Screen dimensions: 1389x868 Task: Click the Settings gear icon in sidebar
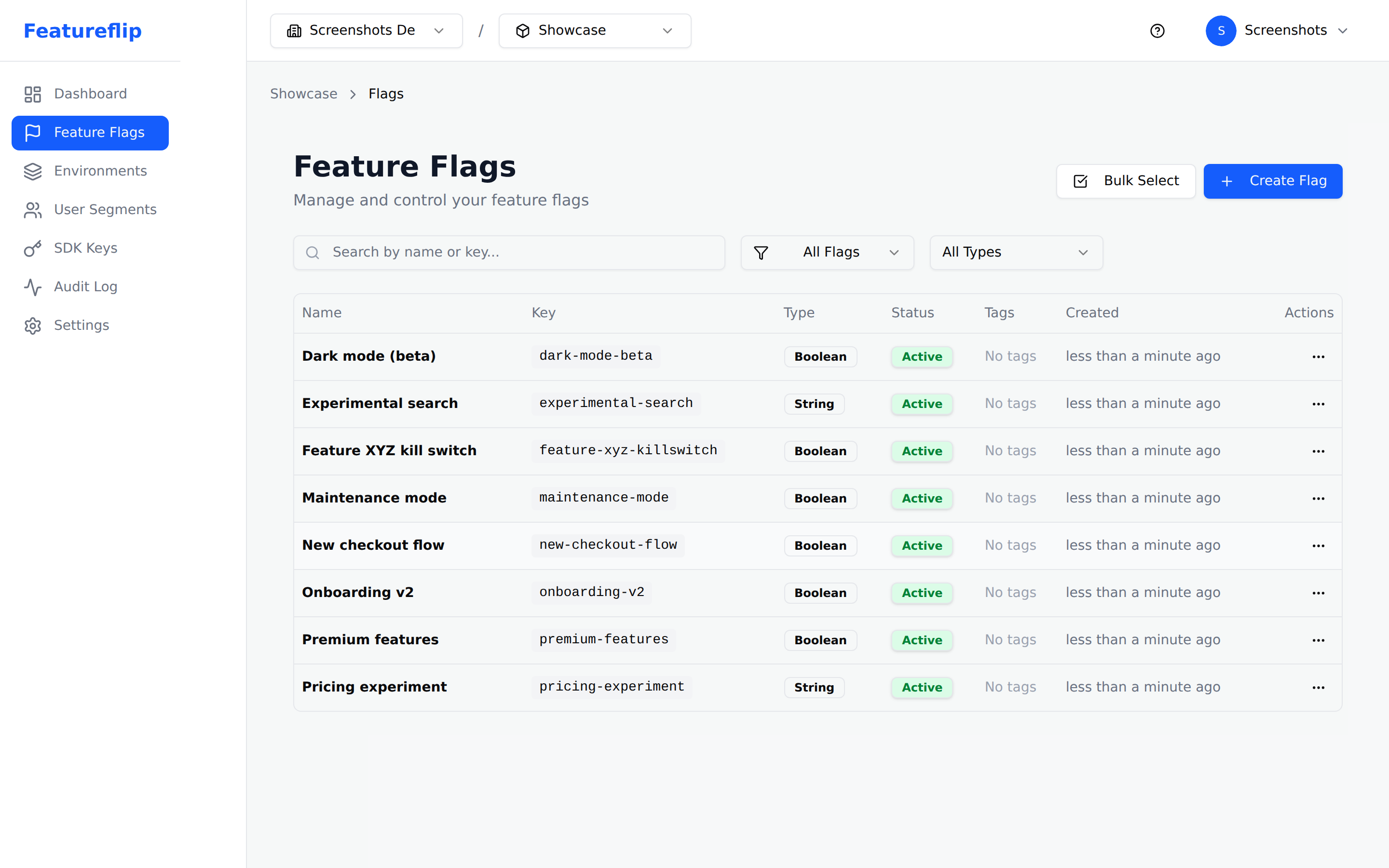coord(33,325)
